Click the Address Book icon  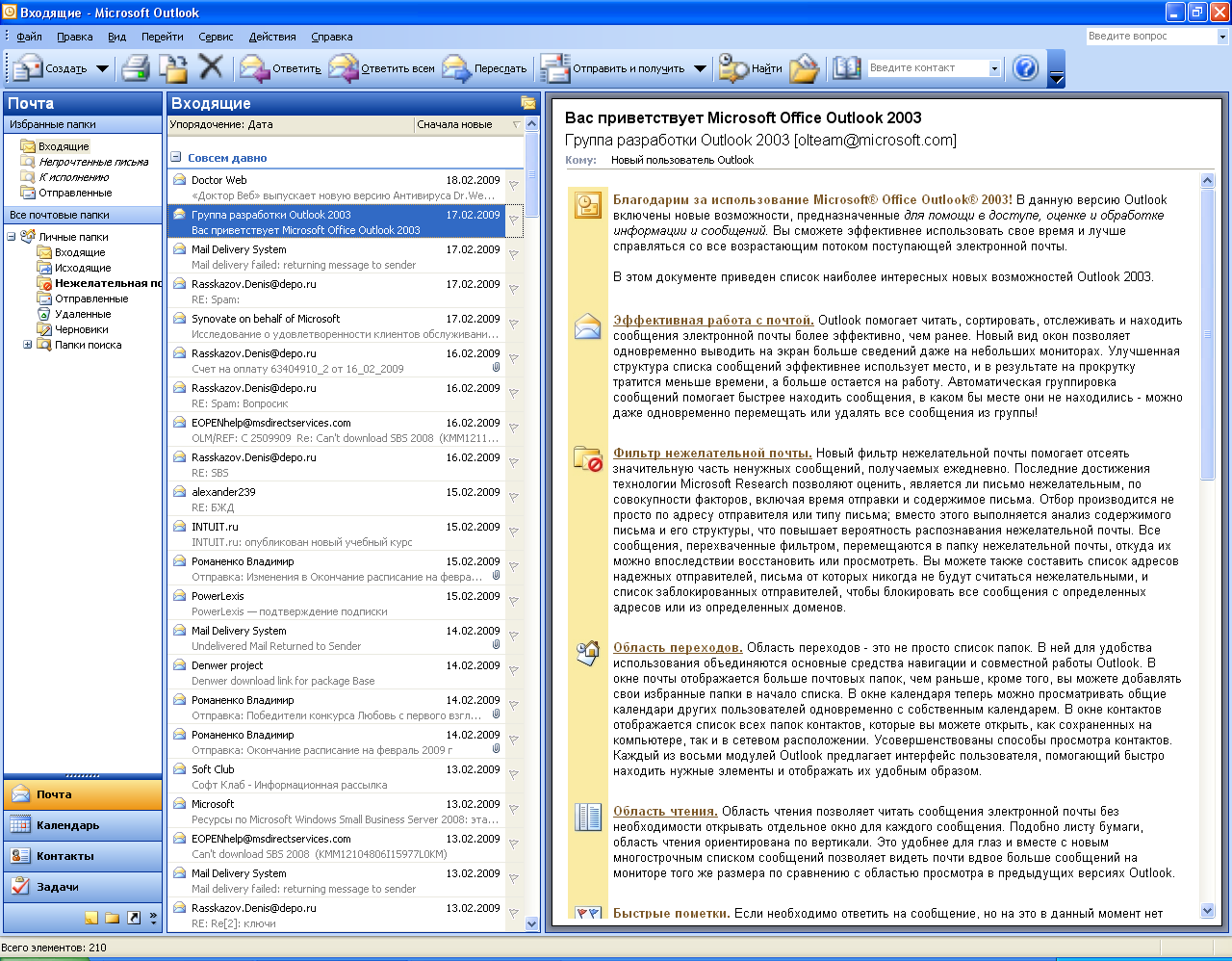pos(847,68)
